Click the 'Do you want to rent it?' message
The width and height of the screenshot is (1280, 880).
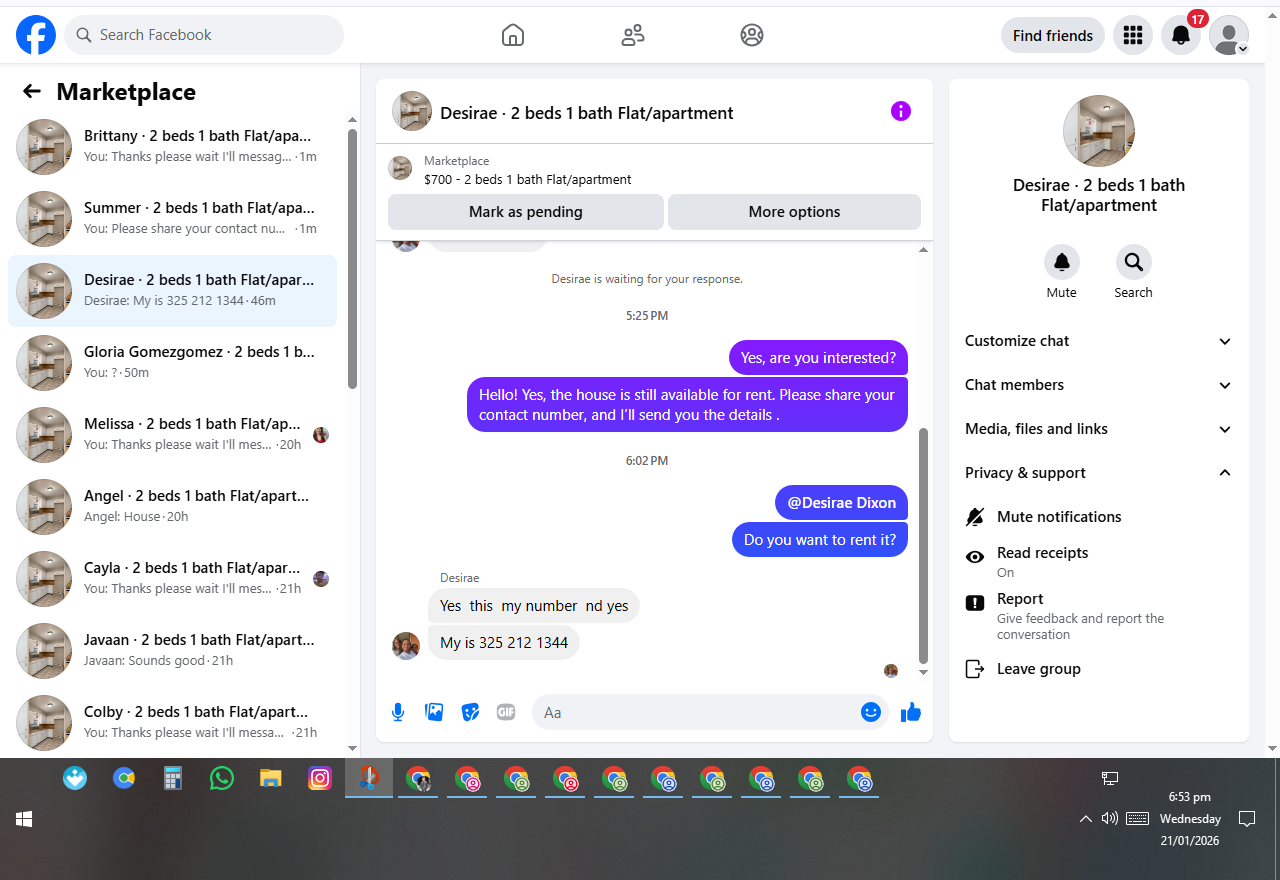coord(820,540)
